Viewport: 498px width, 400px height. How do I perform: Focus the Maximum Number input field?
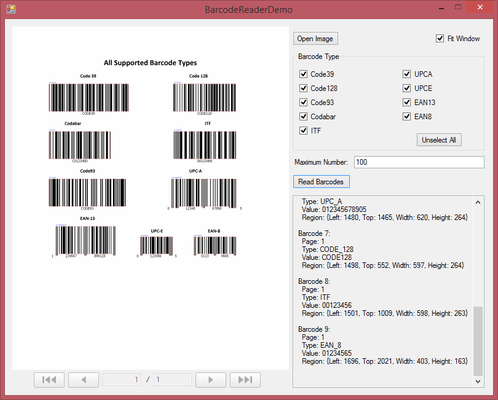[x=419, y=162]
